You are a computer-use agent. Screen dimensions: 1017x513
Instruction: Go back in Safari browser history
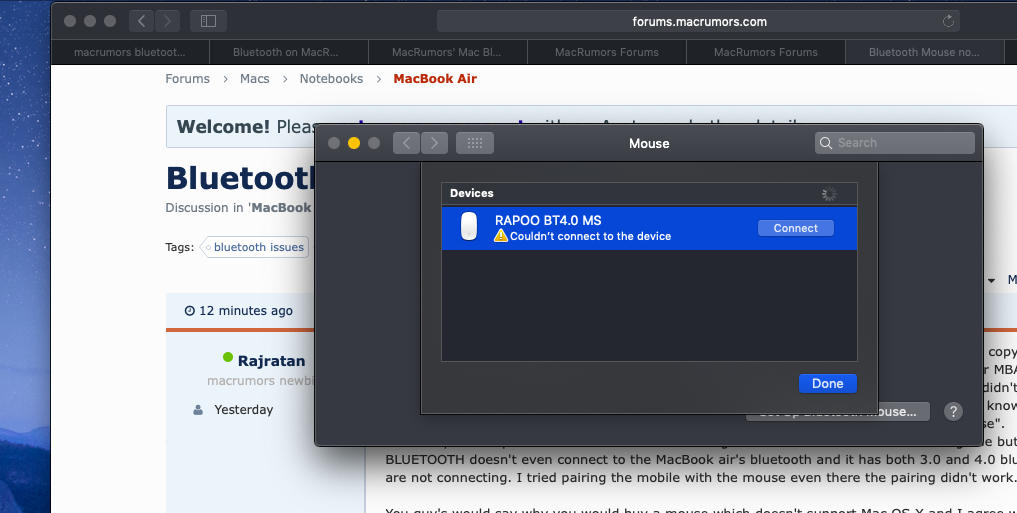click(x=141, y=21)
